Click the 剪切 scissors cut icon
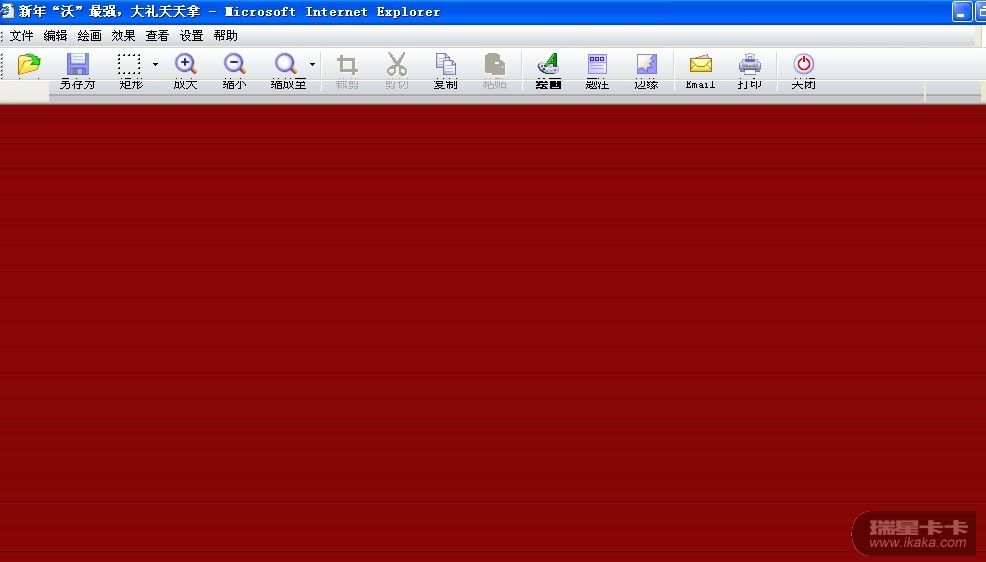This screenshot has height=562, width=986. [x=397, y=64]
